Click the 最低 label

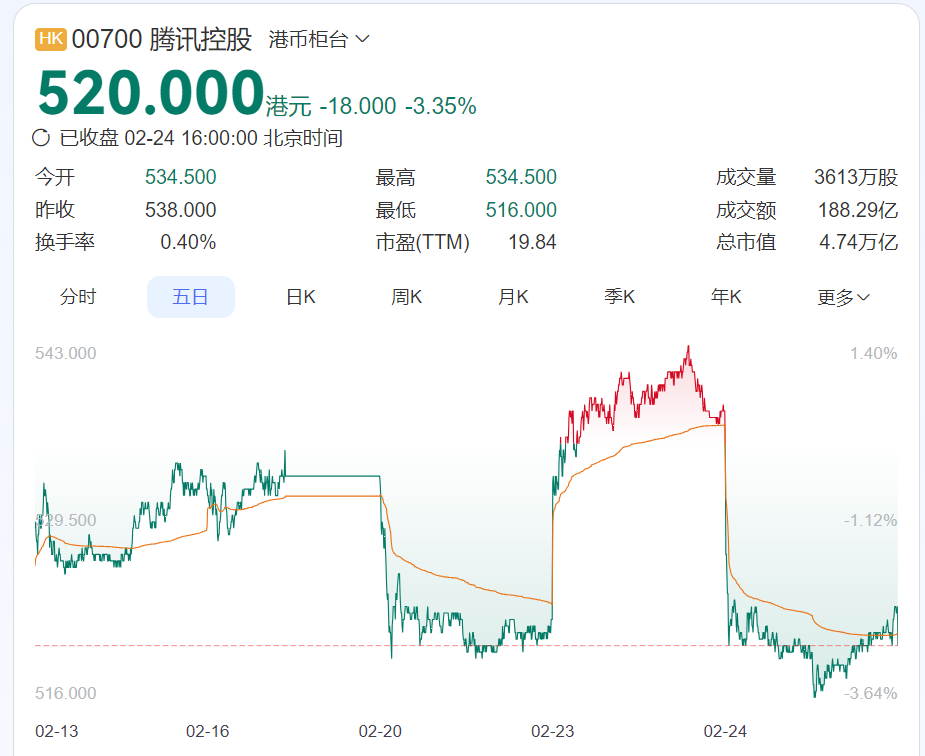coord(395,210)
